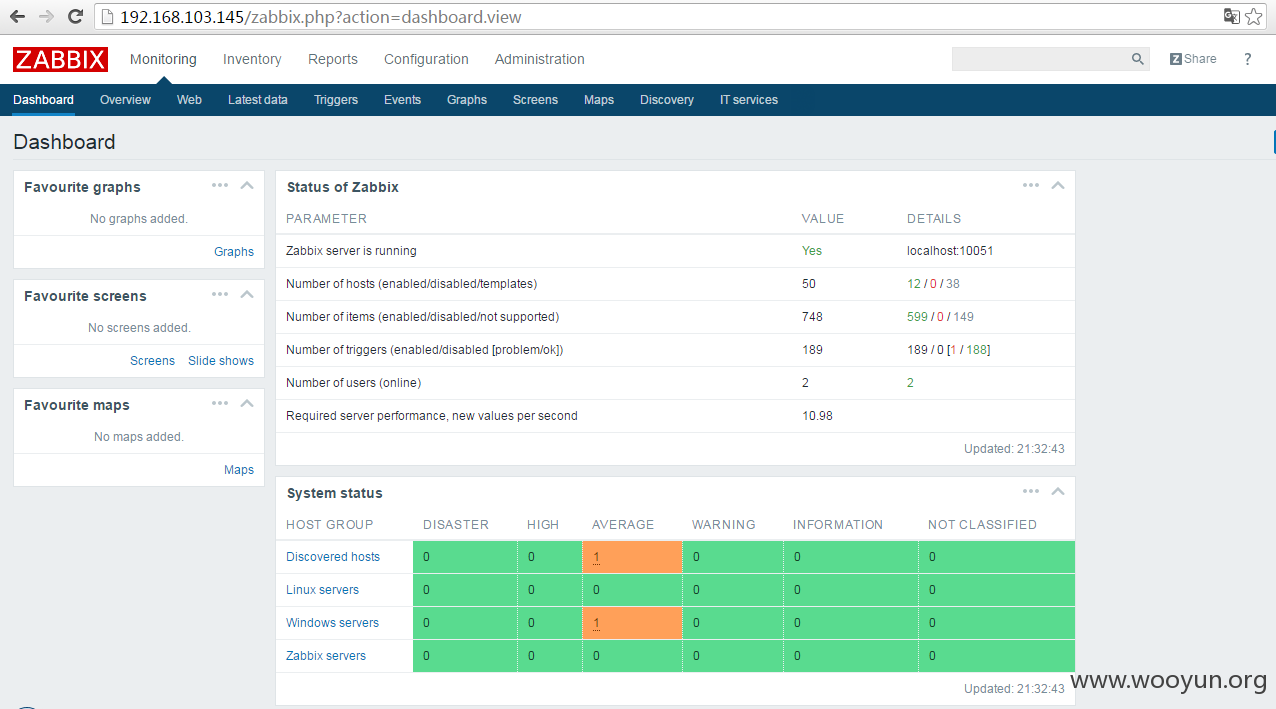Go to the Overview submenu
Image resolution: width=1276 pixels, height=709 pixels.
click(125, 100)
